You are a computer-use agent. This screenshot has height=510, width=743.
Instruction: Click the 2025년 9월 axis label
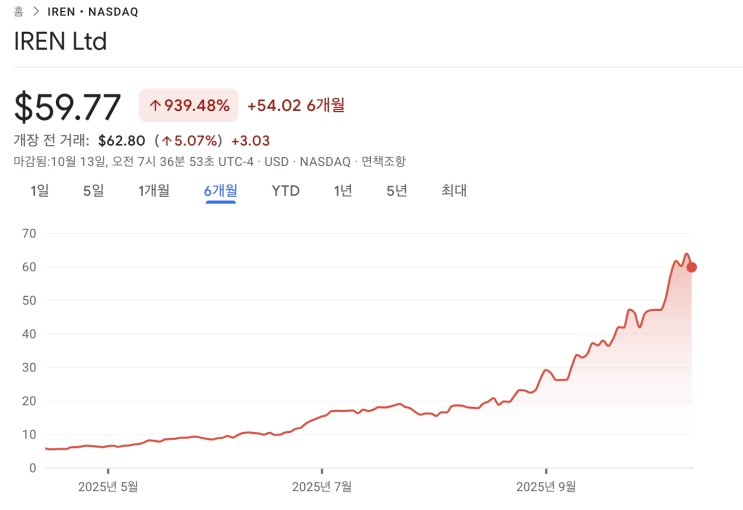[x=546, y=487]
